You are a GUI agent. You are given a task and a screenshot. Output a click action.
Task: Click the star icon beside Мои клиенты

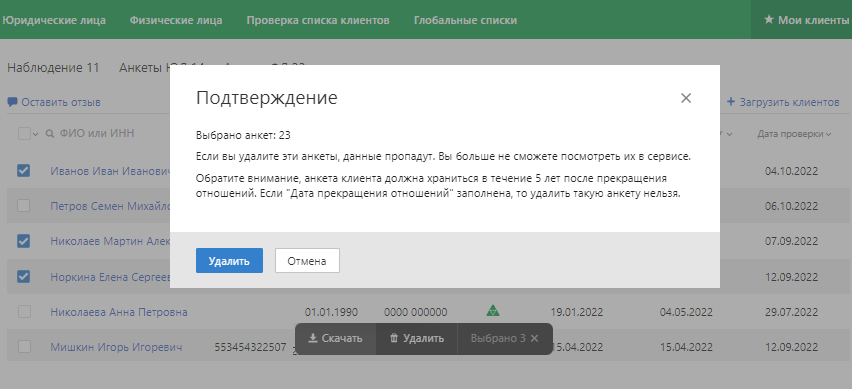click(x=768, y=20)
